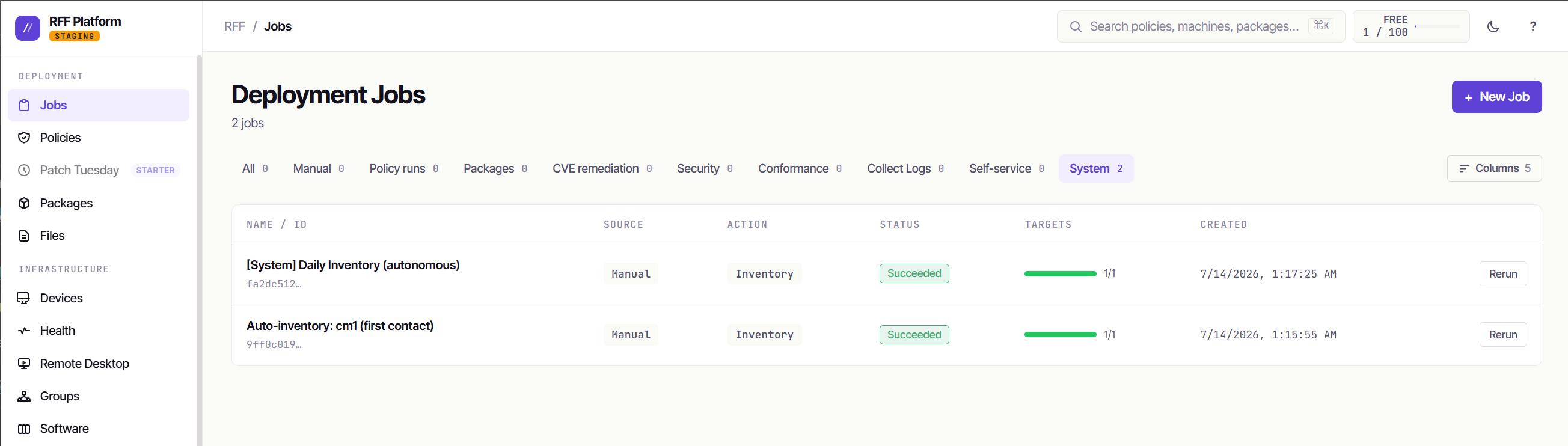1568x446 pixels.
Task: Click the Packages box icon
Action: pos(23,203)
